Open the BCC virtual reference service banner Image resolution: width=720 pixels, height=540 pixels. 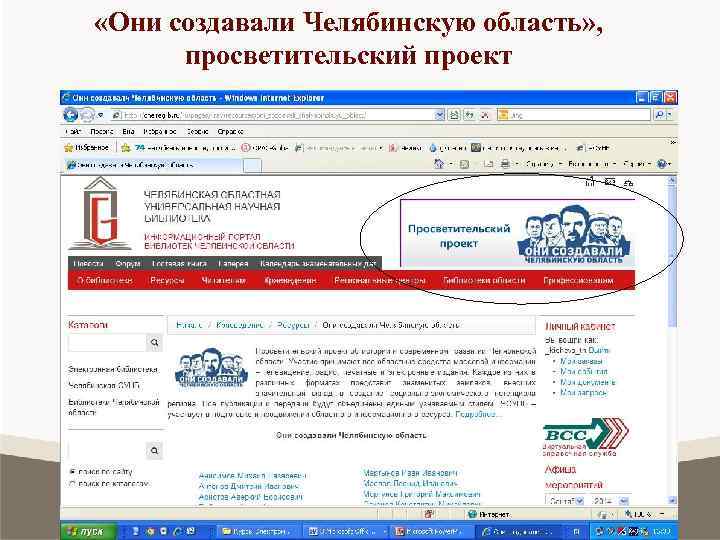pos(585,436)
